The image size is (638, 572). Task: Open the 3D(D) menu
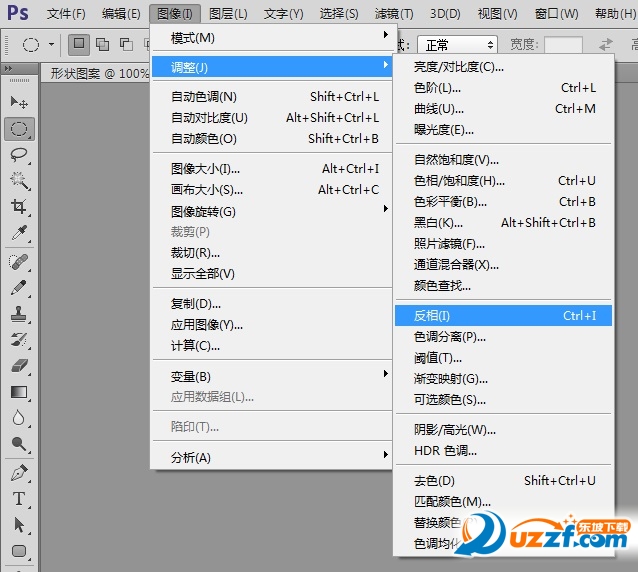(x=445, y=14)
